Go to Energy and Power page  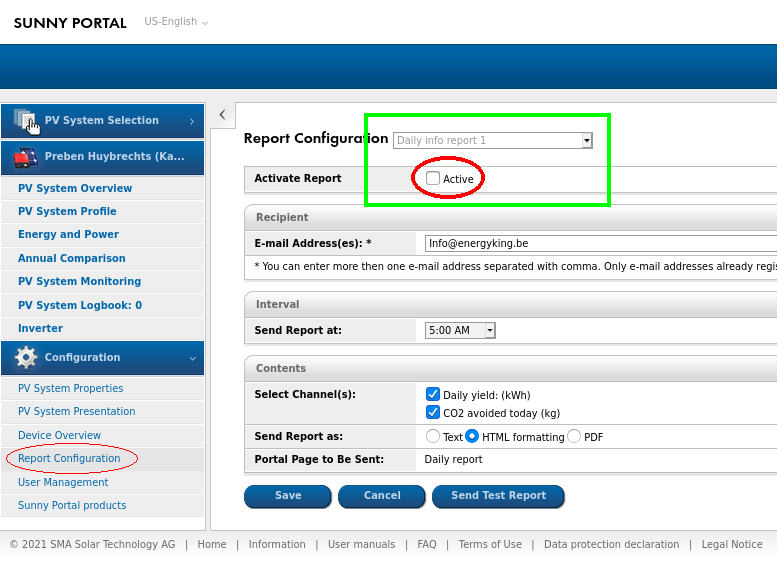[x=68, y=234]
